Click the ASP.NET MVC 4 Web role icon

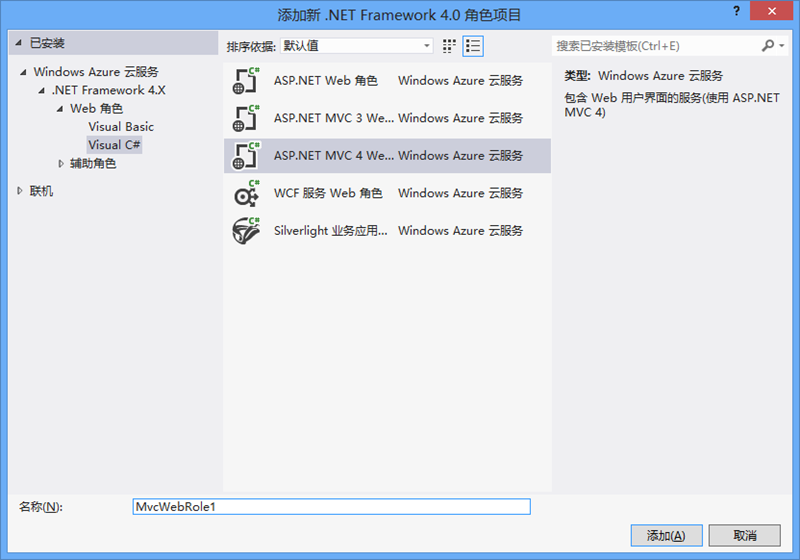(246, 156)
